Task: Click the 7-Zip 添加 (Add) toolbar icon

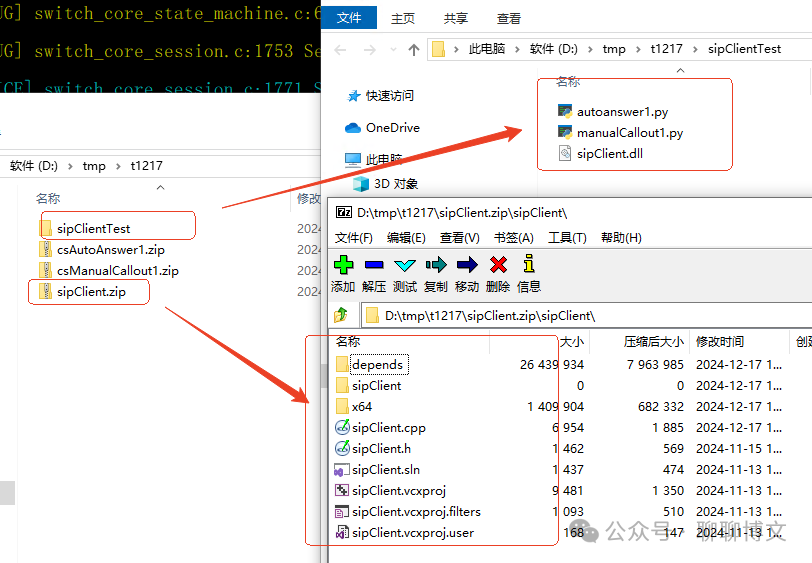Action: (x=343, y=265)
